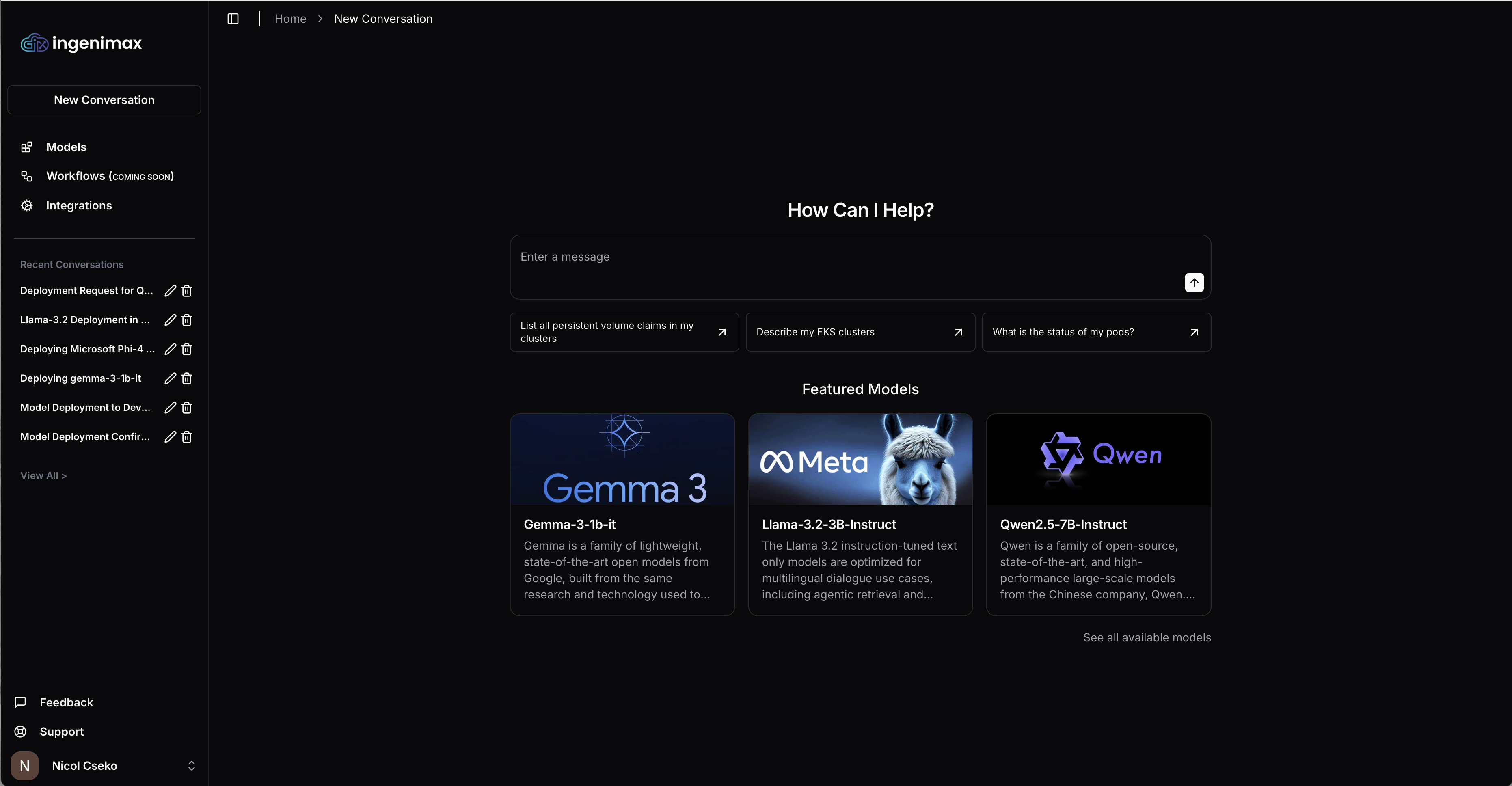Click the Workflows icon
This screenshot has width=1512, height=786.
pyautogui.click(x=26, y=176)
